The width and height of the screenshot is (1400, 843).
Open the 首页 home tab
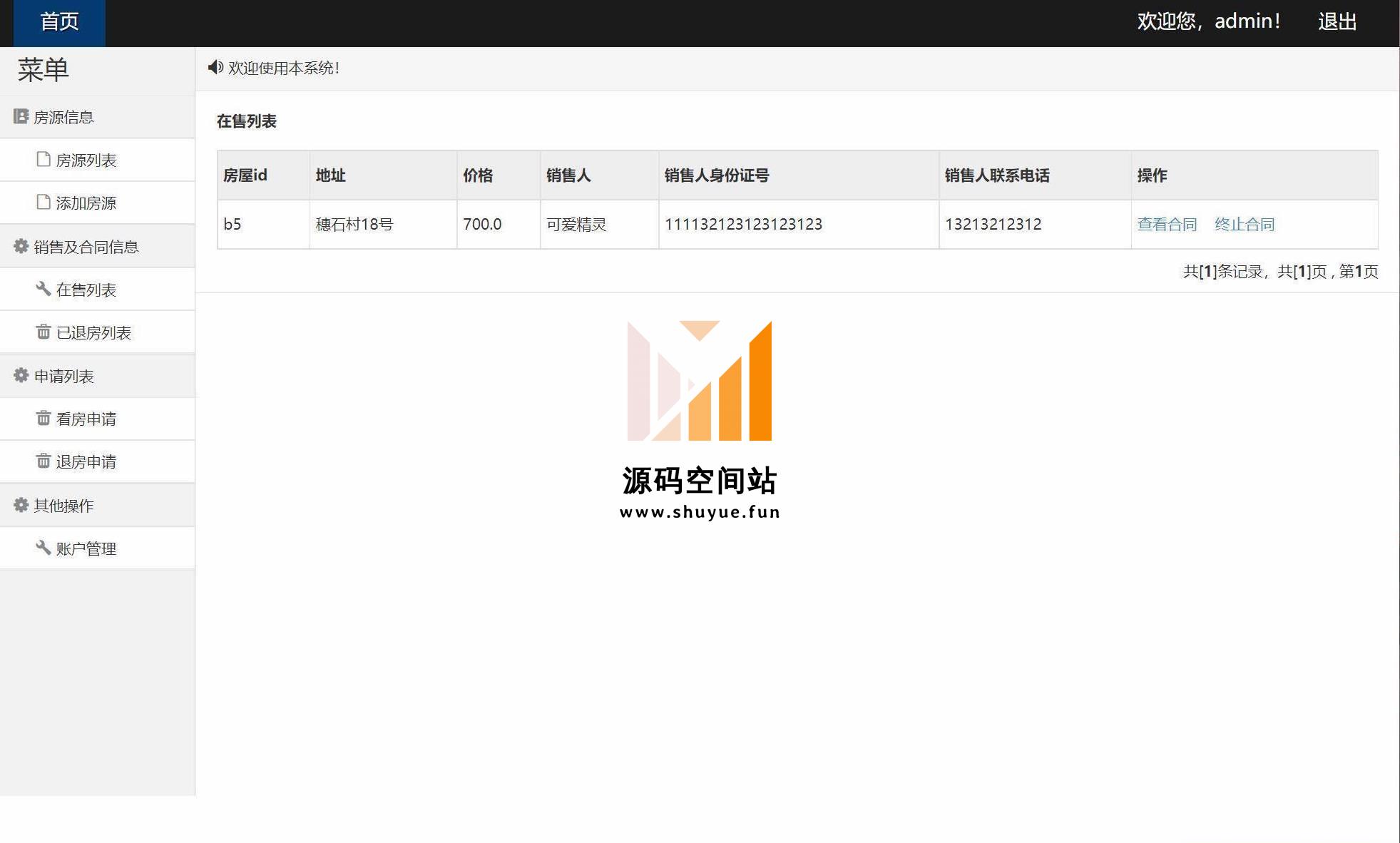59,22
